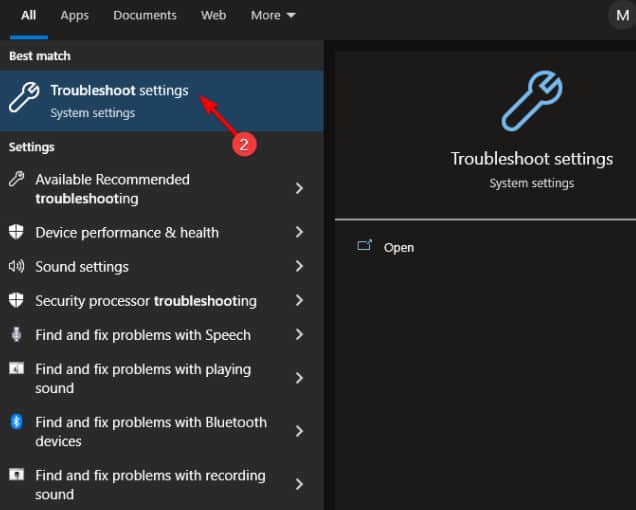Click the wrench icon beside Troubleshoot settings result

tap(24, 98)
